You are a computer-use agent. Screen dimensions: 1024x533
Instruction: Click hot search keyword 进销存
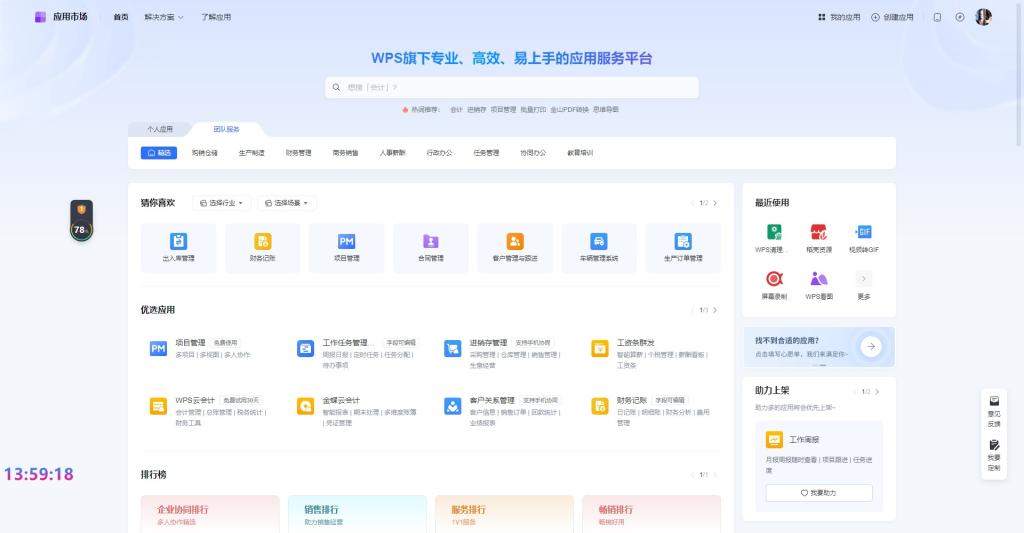477,110
